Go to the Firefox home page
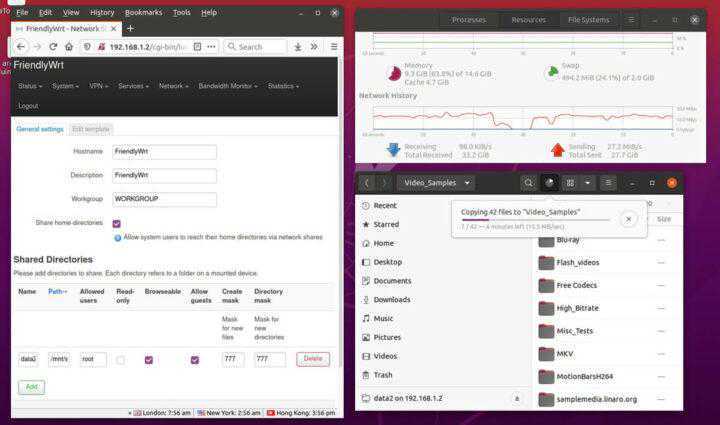 pyautogui.click(x=71, y=46)
